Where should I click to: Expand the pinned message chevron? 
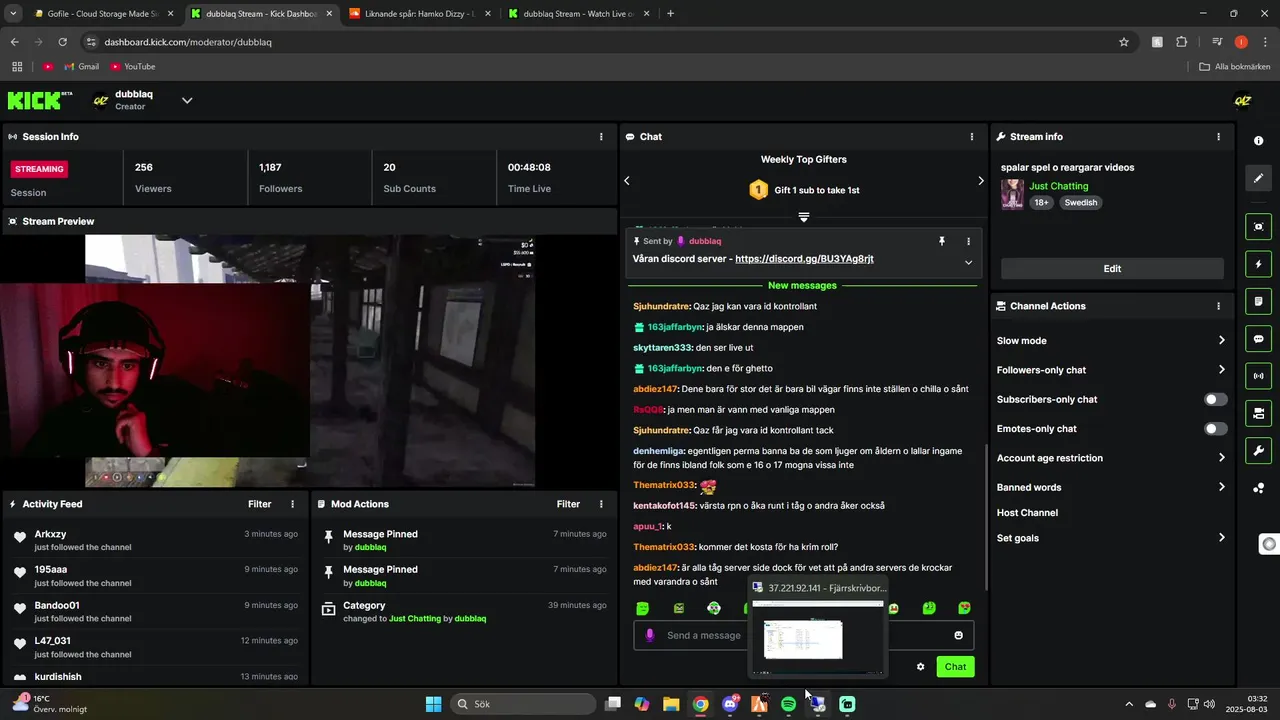[968, 262]
